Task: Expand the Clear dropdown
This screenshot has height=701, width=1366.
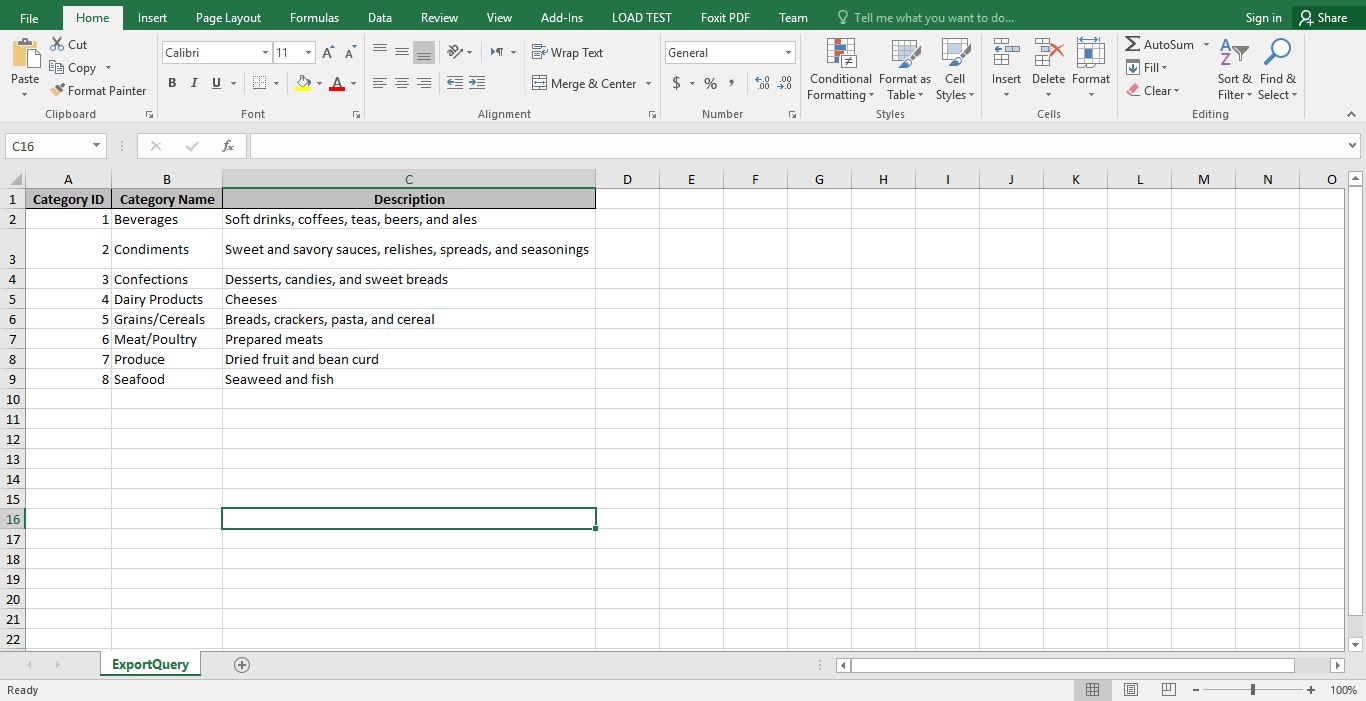Action: tap(1176, 91)
